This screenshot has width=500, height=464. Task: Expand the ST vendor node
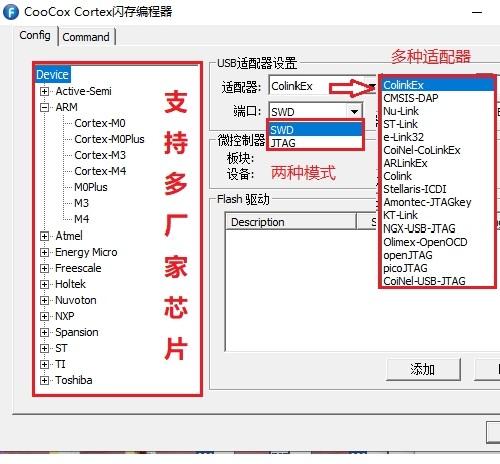(44, 348)
